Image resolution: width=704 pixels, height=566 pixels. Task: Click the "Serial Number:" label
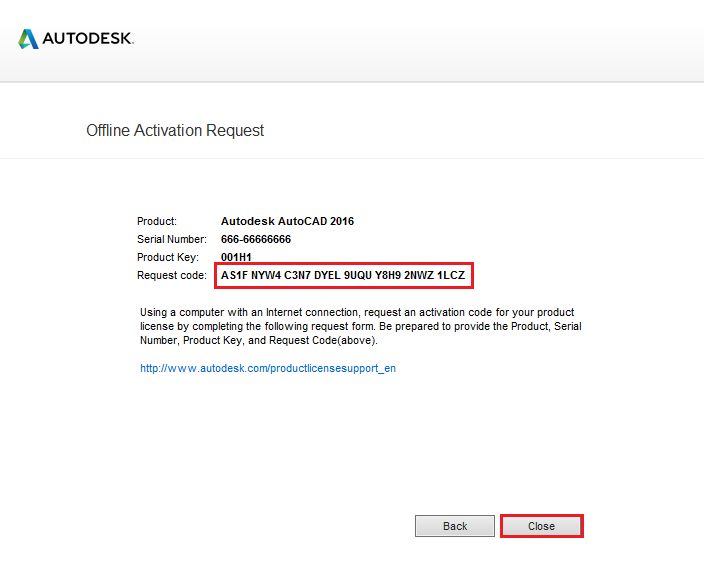click(172, 239)
